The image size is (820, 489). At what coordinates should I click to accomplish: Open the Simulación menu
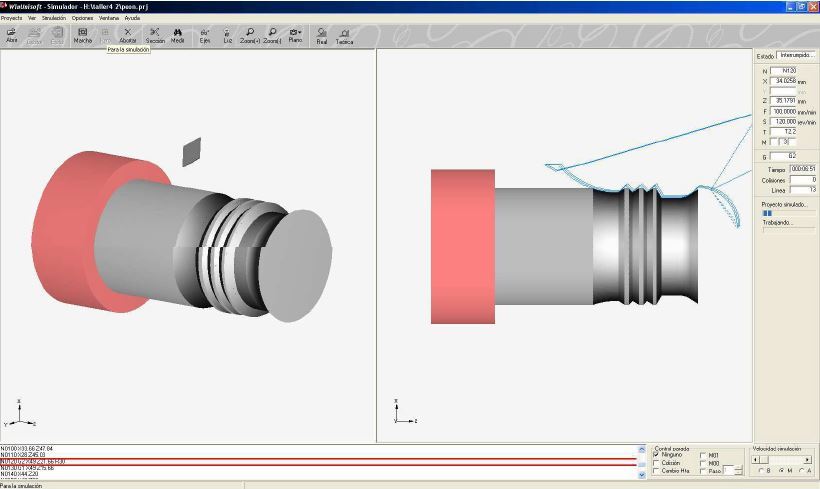pyautogui.click(x=53, y=18)
